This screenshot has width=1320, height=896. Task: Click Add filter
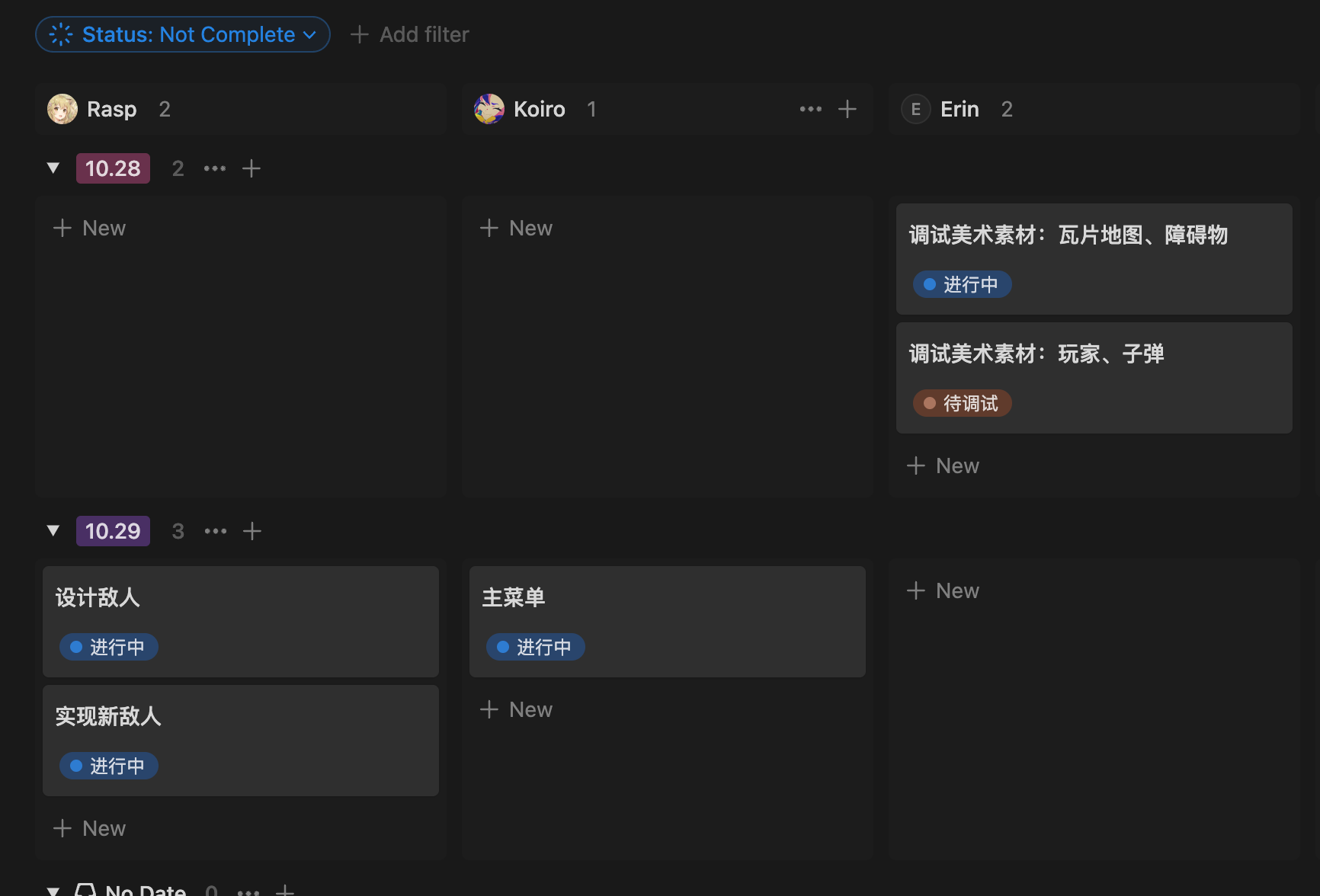[x=410, y=34]
